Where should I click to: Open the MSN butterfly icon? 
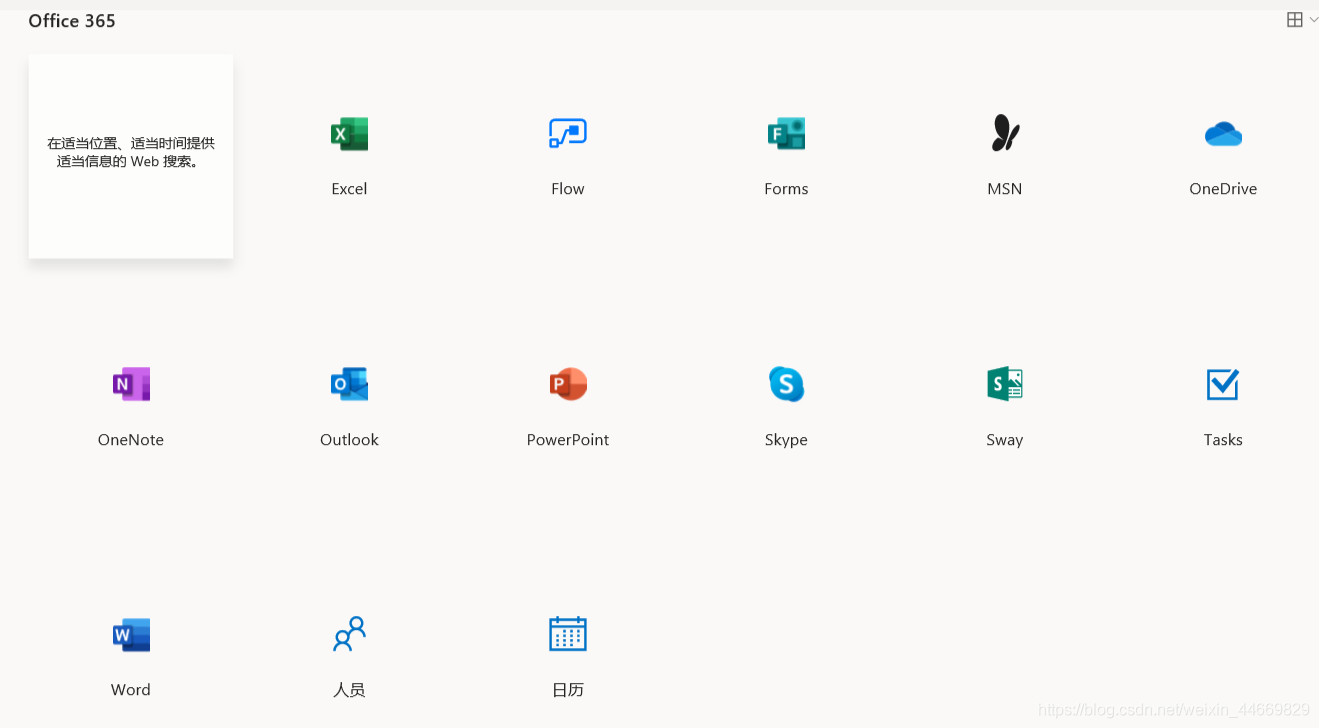pos(1005,133)
